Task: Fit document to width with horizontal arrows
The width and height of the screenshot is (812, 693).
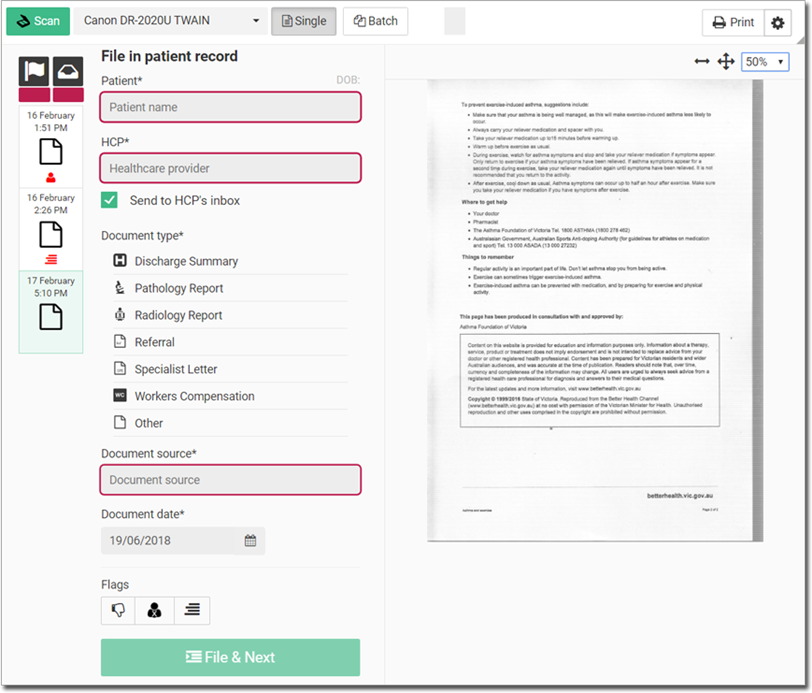Action: click(702, 62)
